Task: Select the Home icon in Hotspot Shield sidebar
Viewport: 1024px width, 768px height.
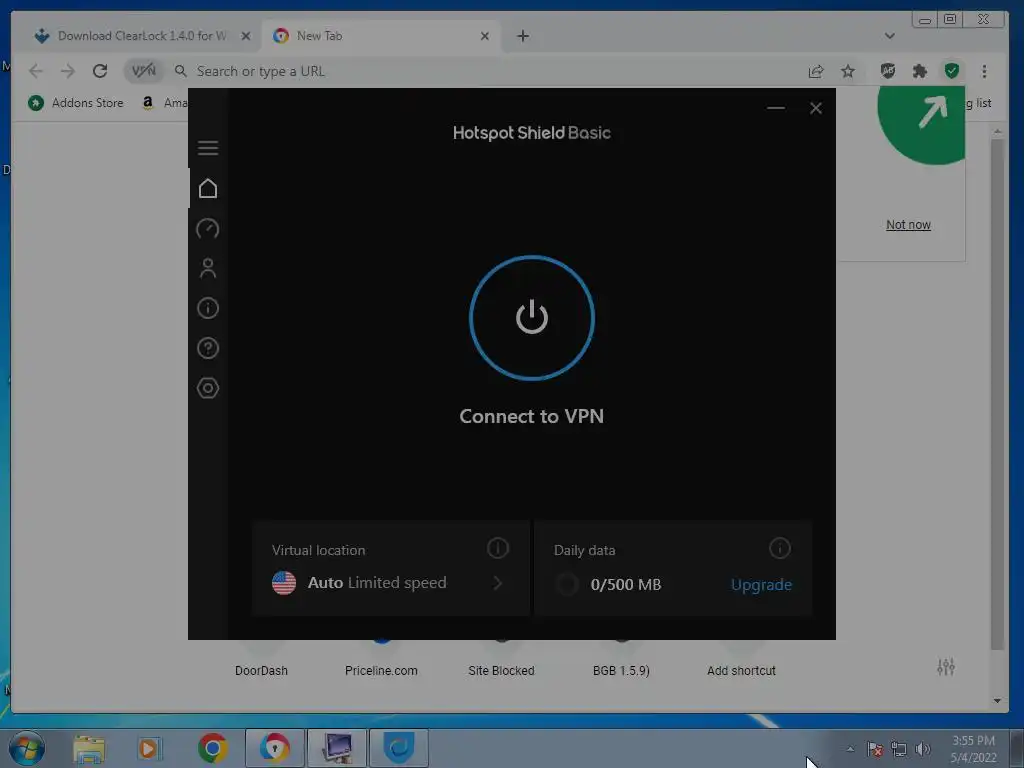Action: (x=208, y=189)
